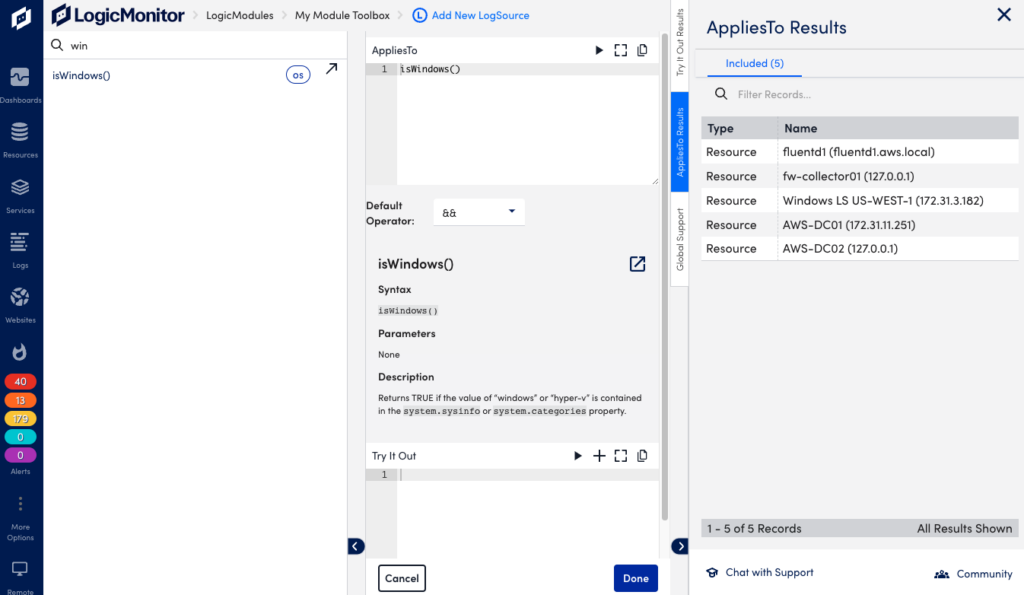Switch to Try It Out Results tab
1024x595 pixels.
coord(680,45)
